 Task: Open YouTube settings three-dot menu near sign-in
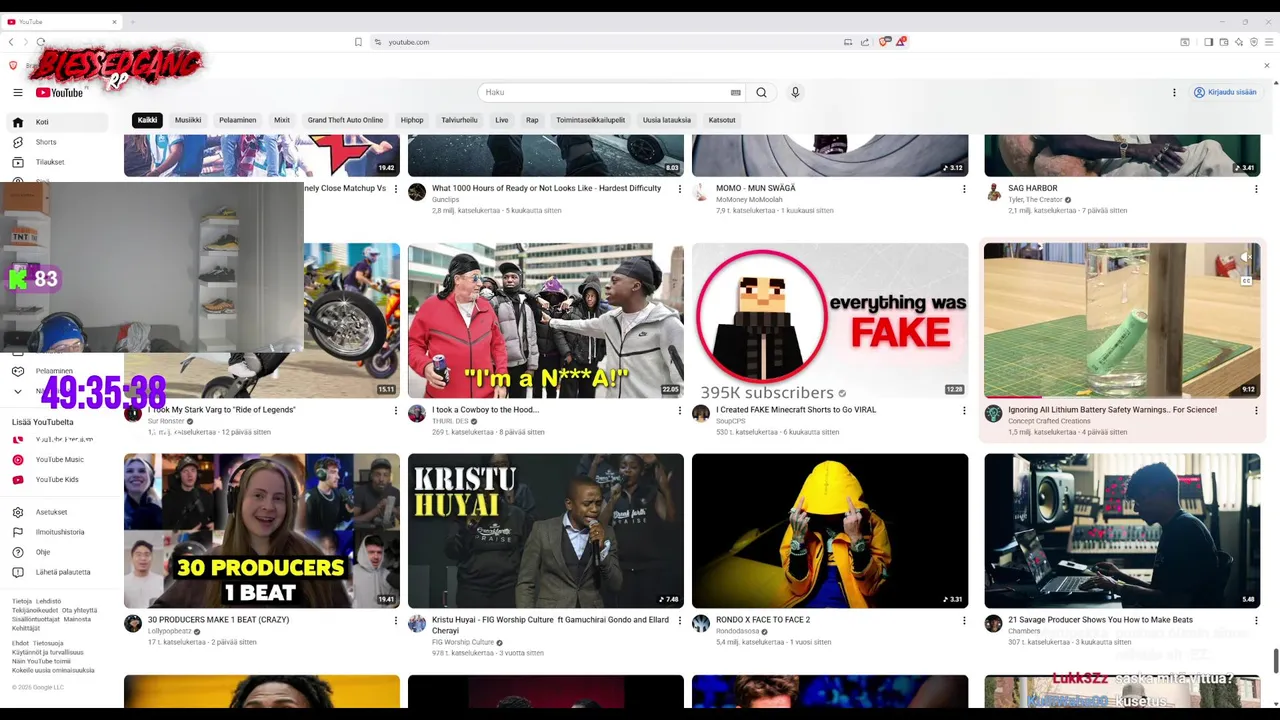(x=1174, y=92)
